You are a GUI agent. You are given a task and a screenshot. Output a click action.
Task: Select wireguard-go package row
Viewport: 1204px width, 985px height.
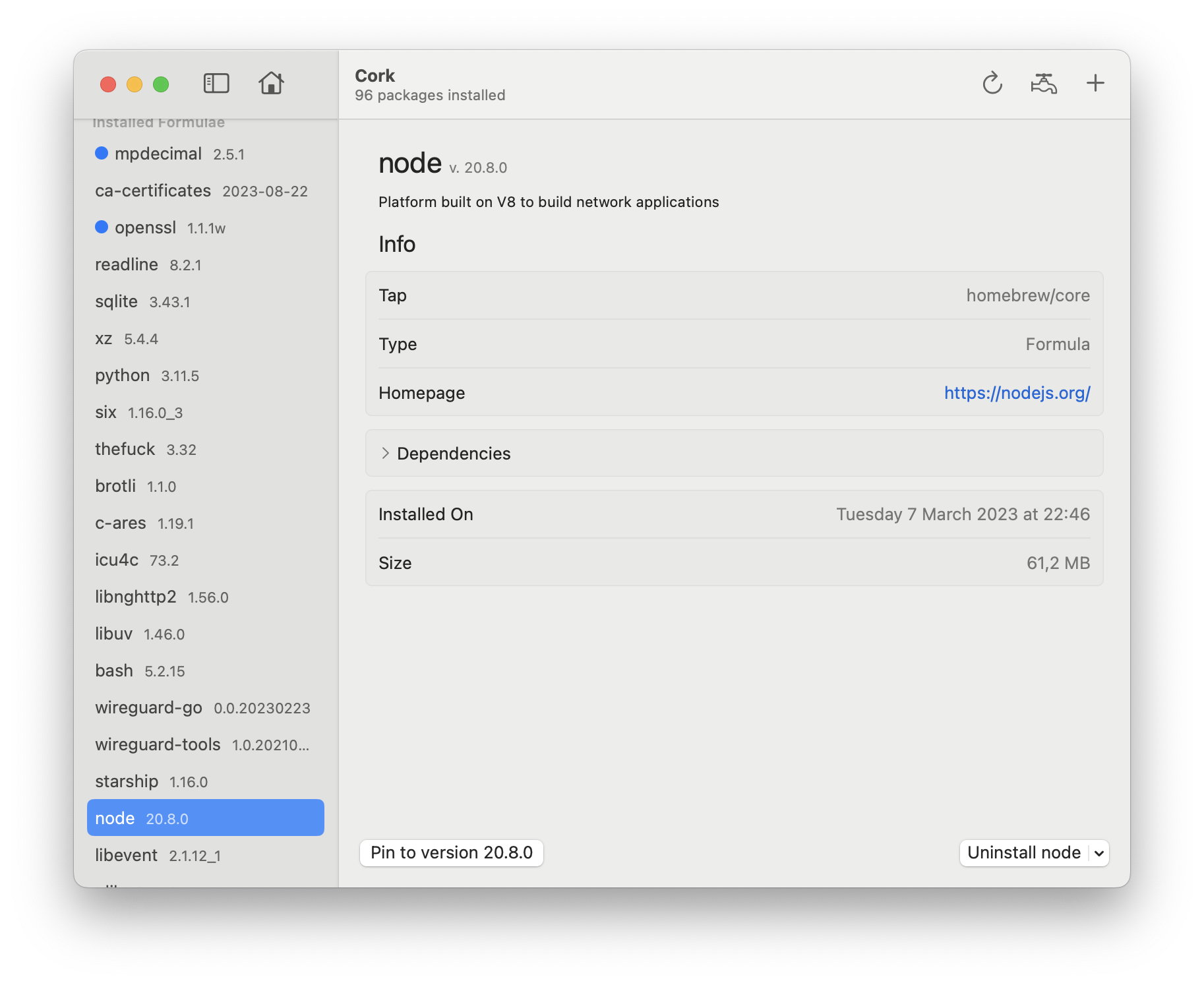[206, 707]
